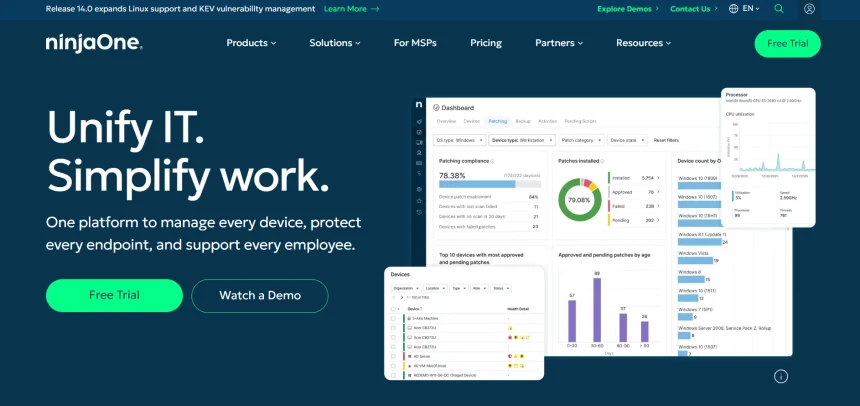860x406 pixels.
Task: Tick the select-all checkbox in Devices header
Action: point(393,309)
